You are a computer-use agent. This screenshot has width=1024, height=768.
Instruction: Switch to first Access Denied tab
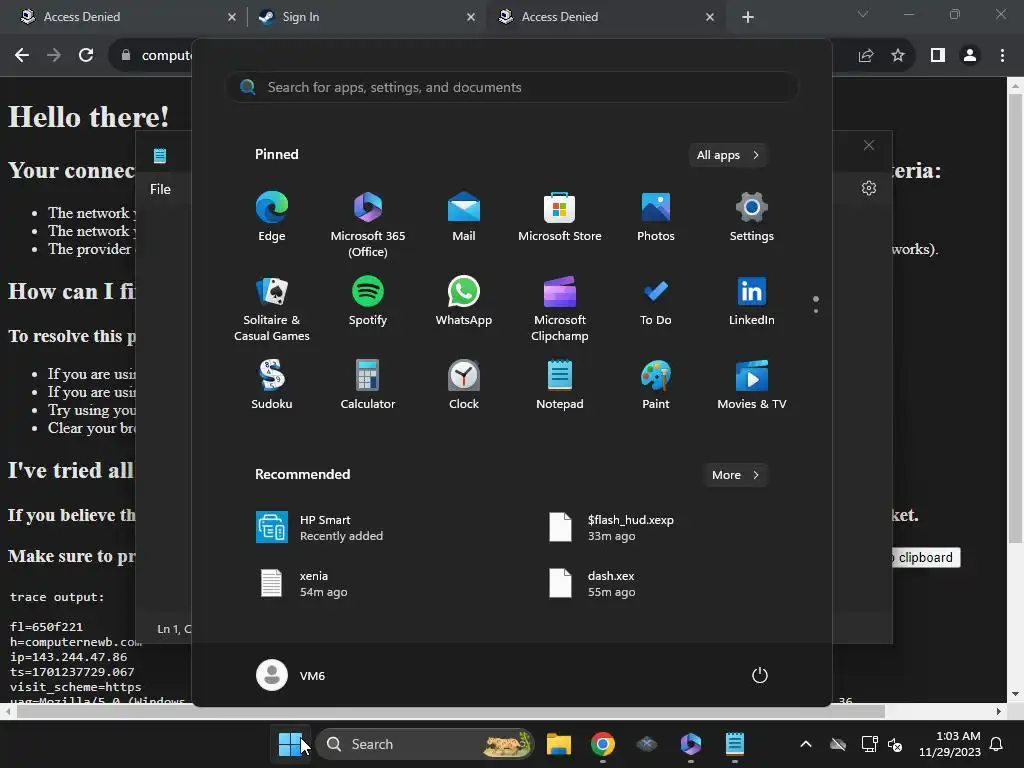click(127, 17)
